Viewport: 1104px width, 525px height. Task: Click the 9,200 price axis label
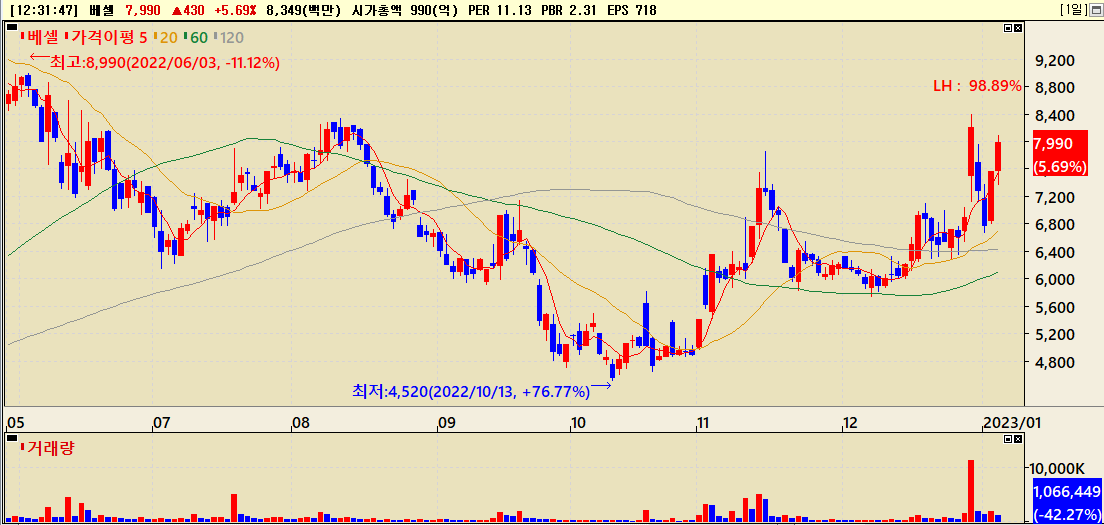pyautogui.click(x=1053, y=61)
